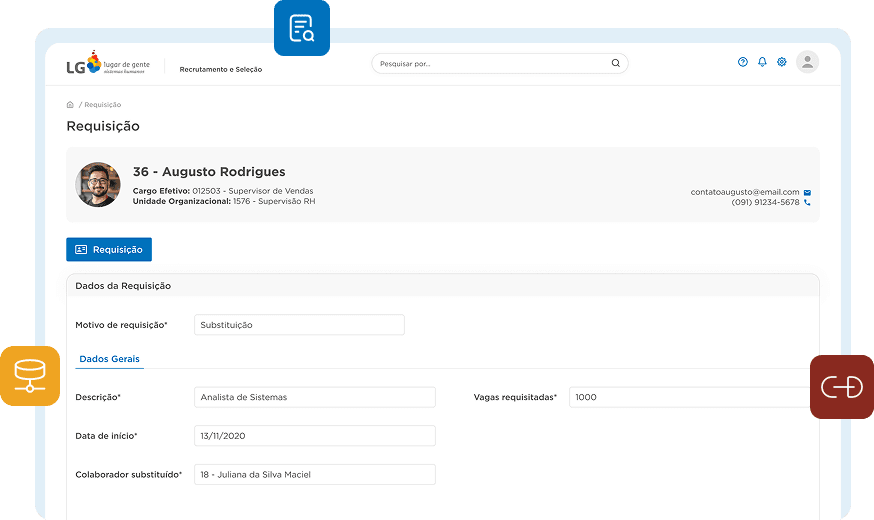Click the phone icon beside the number
The width and height of the screenshot is (874, 520).
click(807, 203)
